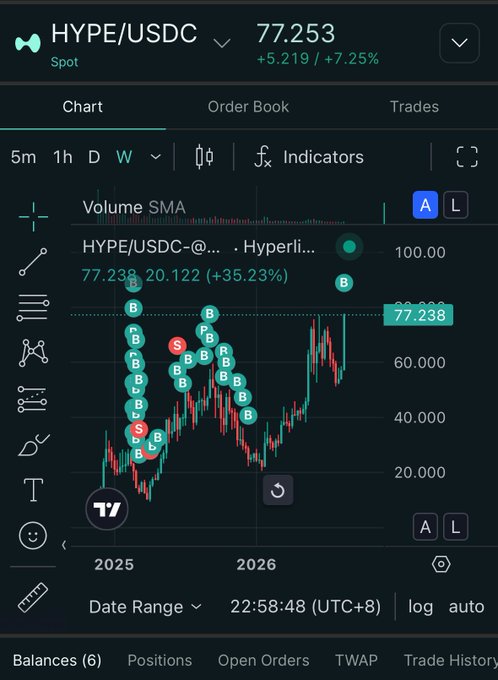498x680 pixels.
Task: Select the XABCD pattern tool
Action: point(33,353)
